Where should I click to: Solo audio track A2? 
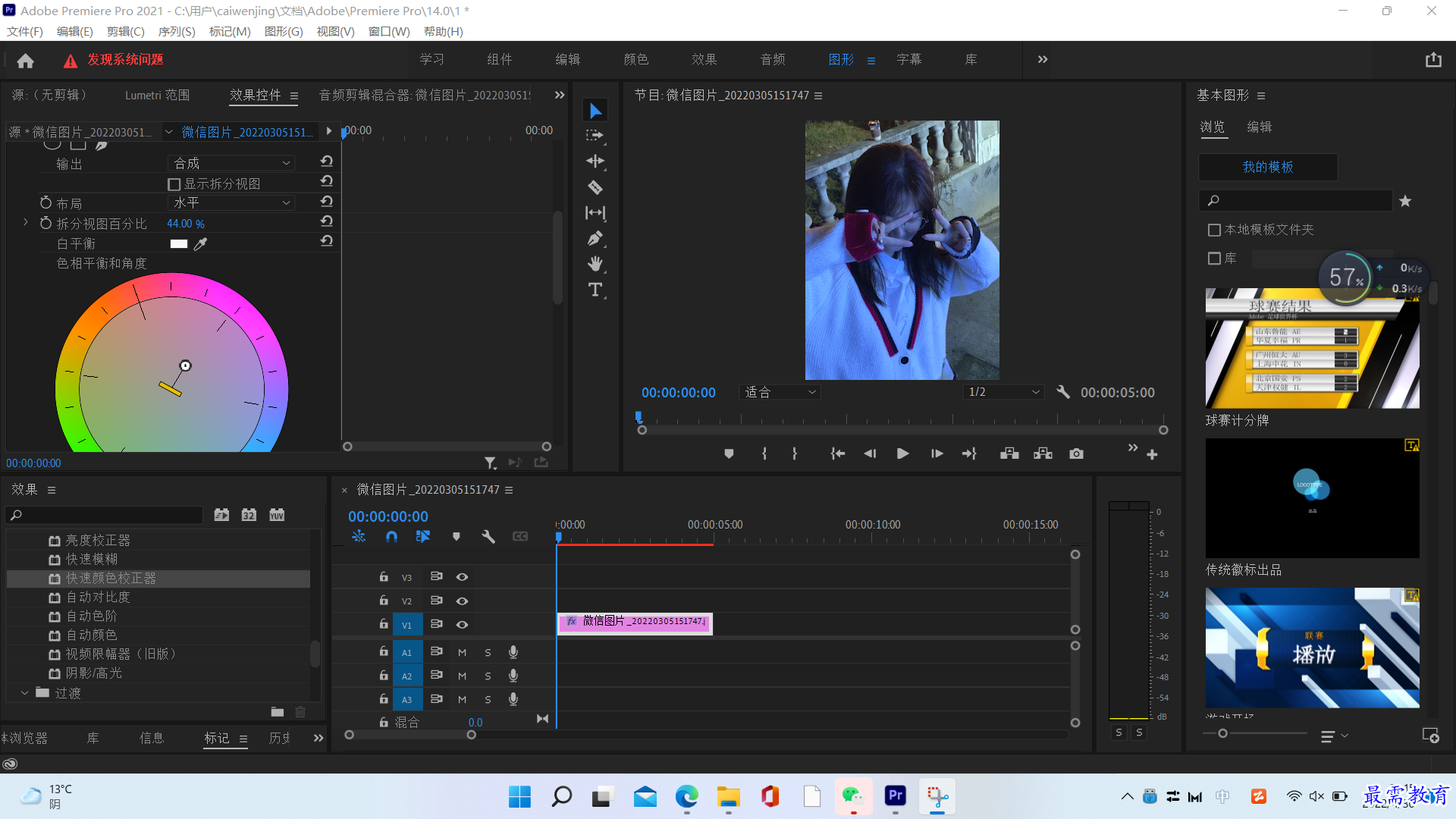tap(488, 676)
